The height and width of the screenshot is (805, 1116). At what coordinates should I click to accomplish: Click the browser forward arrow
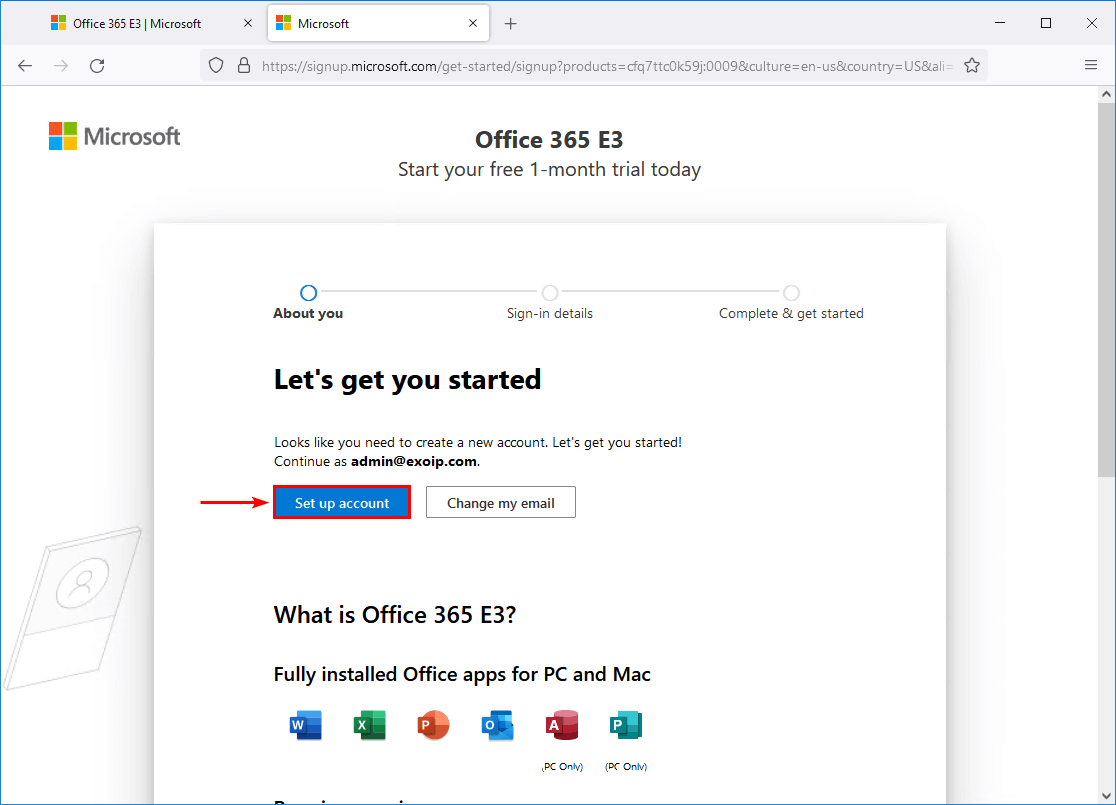click(x=61, y=66)
